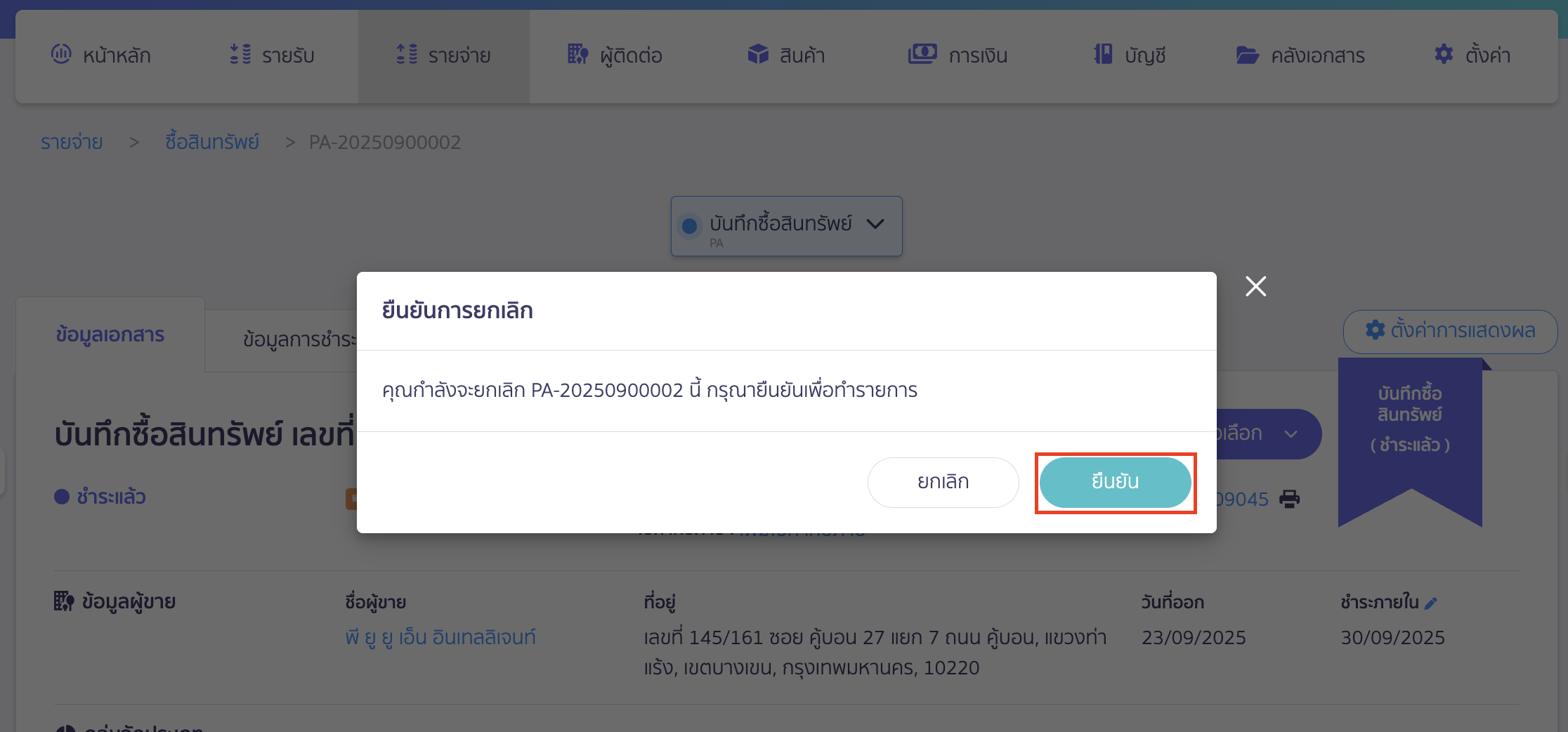Click the คลังเอกสาร folder icon

[1248, 54]
